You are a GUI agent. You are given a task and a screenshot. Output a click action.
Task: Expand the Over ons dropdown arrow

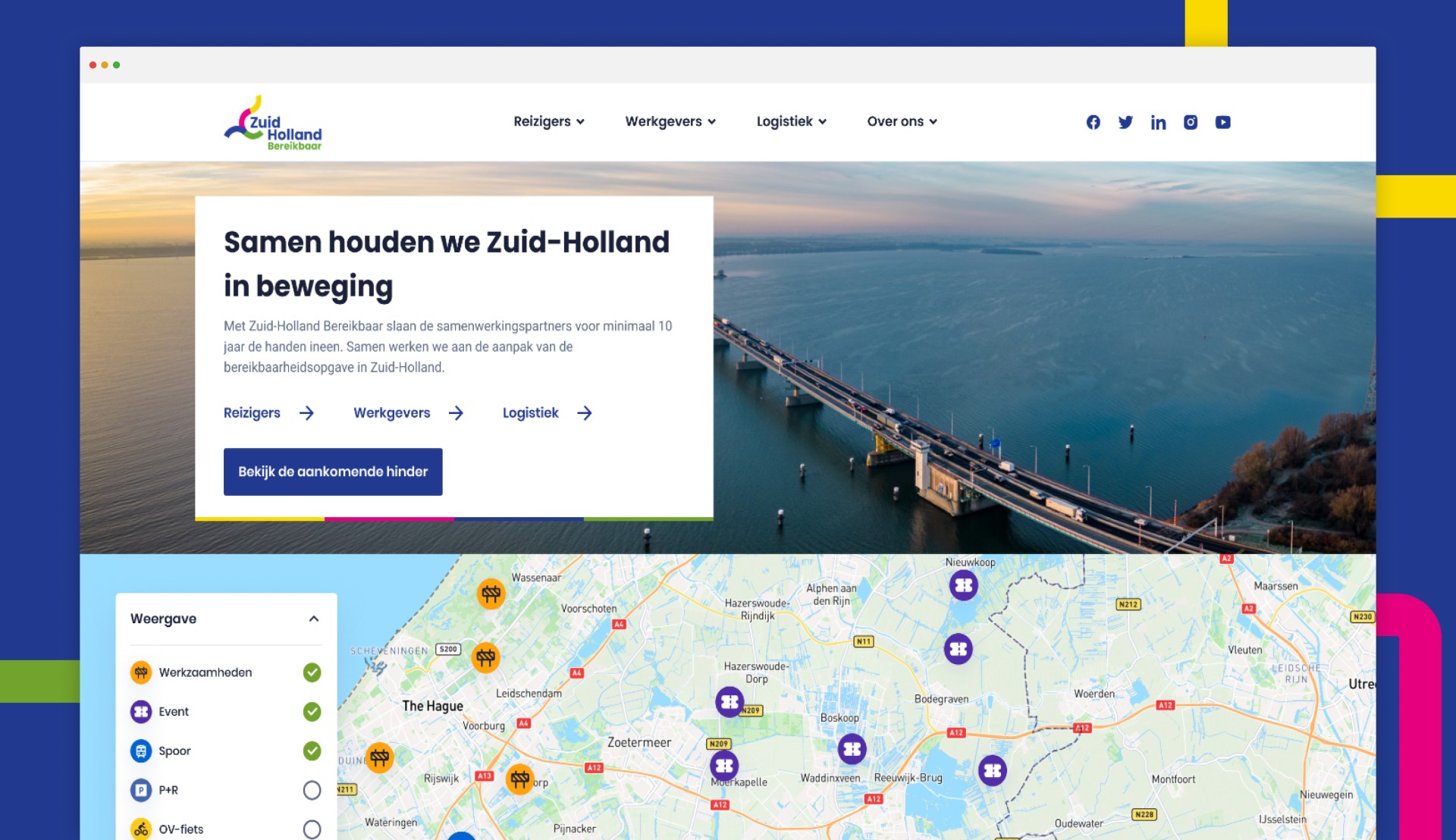pyautogui.click(x=933, y=122)
